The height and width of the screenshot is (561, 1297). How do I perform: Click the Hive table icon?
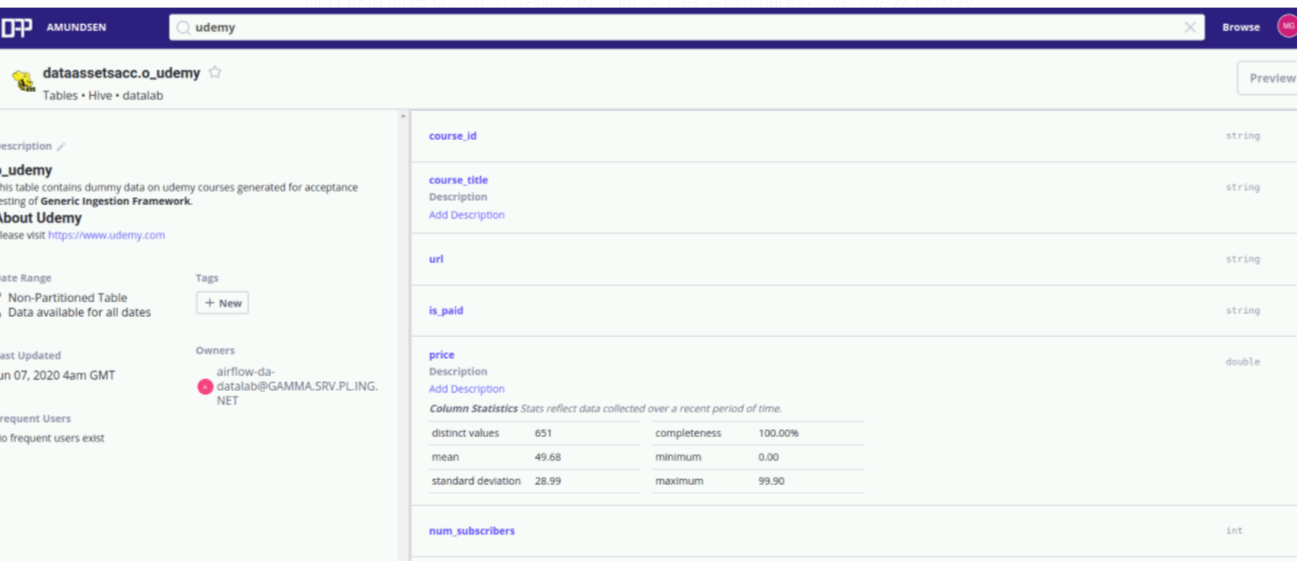coord(24,82)
